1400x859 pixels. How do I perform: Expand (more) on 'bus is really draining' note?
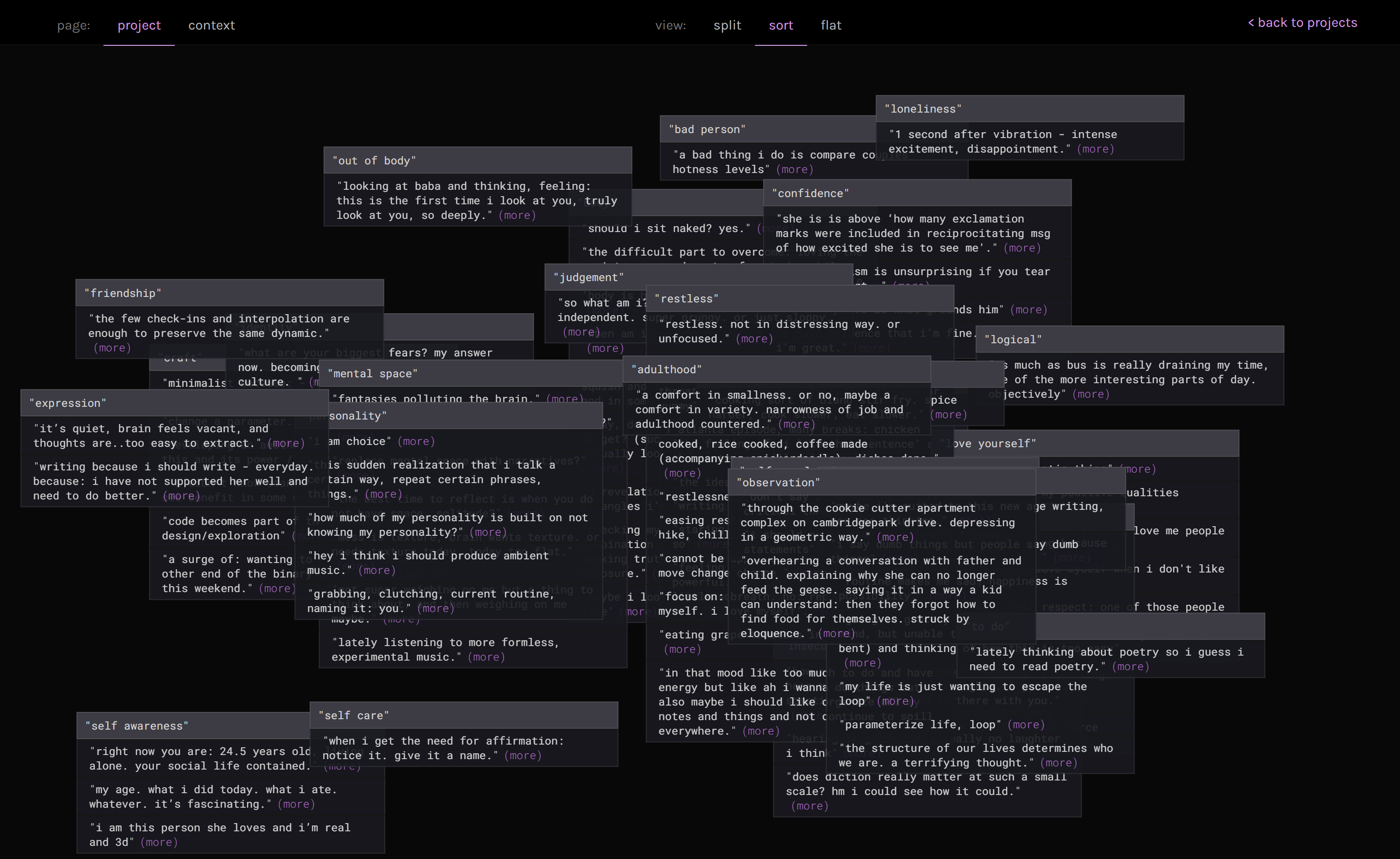tap(1090, 394)
